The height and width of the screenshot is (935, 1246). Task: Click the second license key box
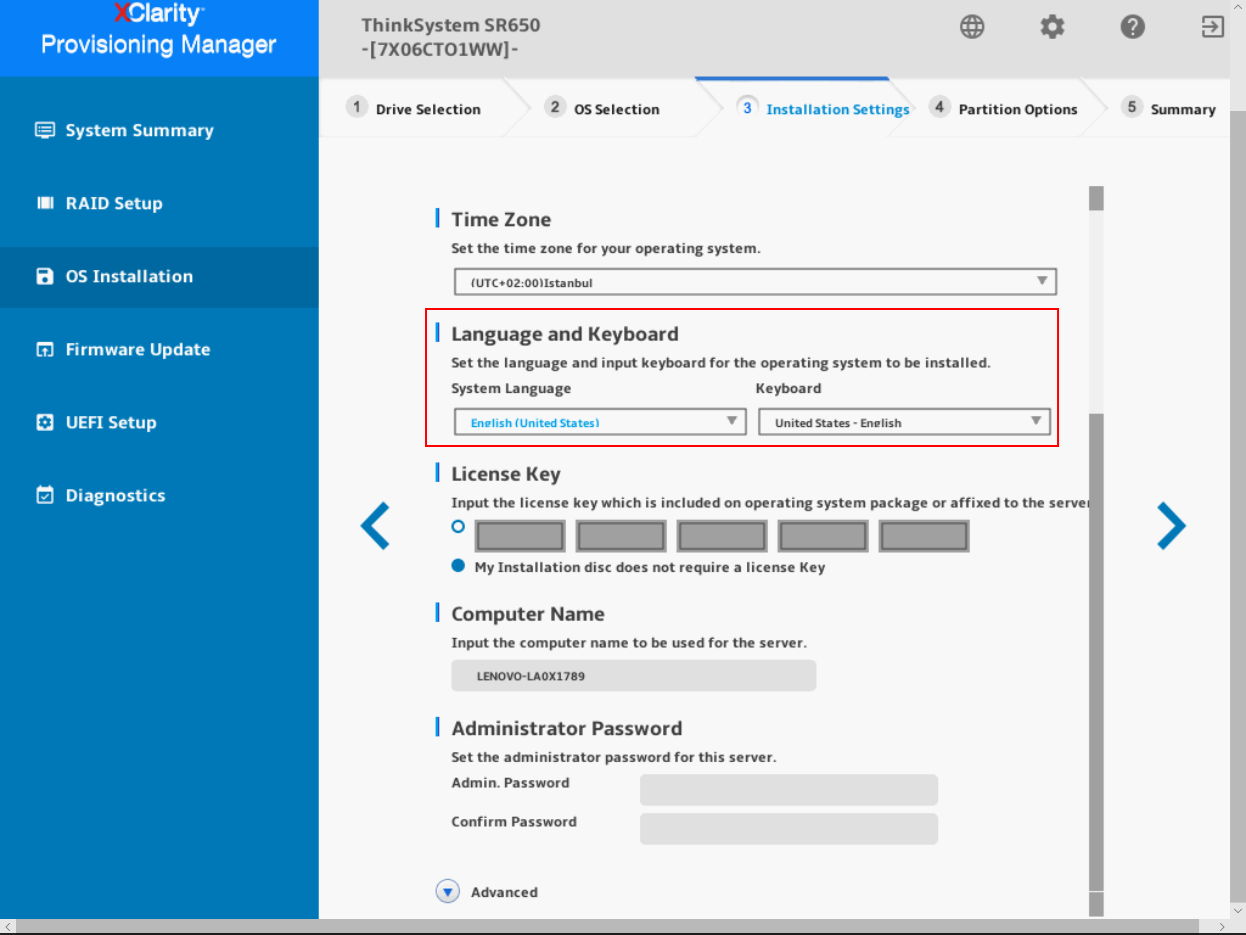point(621,536)
